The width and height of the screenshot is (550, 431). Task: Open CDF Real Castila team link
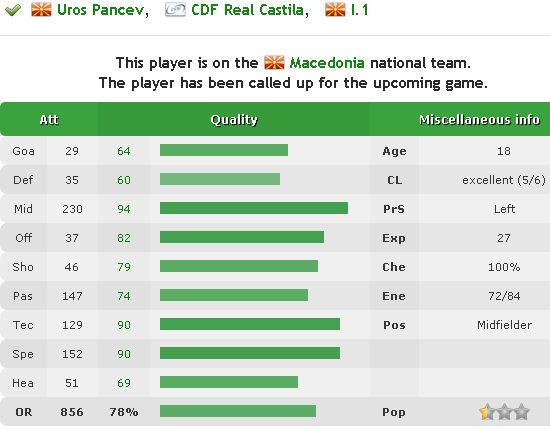coord(247,10)
